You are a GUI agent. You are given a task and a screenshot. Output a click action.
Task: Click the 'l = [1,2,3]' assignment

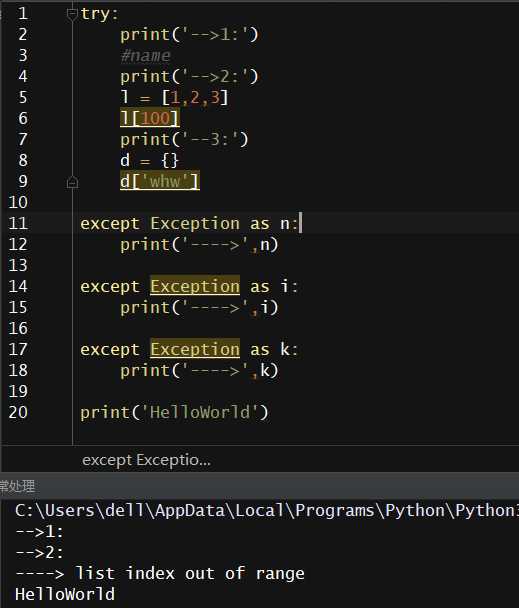(x=174, y=97)
